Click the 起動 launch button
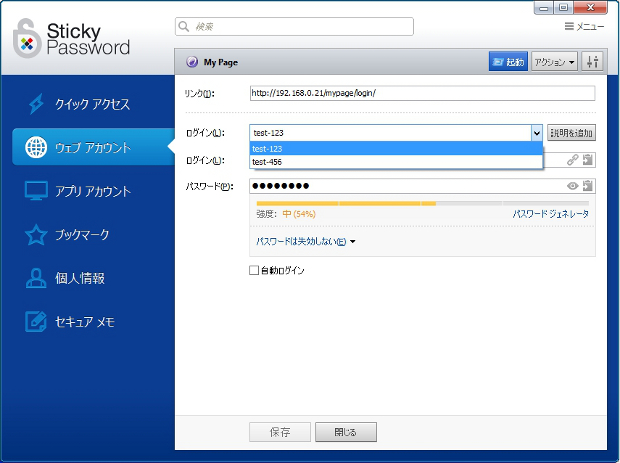Image resolution: width=620 pixels, height=463 pixels. pyautogui.click(x=508, y=62)
